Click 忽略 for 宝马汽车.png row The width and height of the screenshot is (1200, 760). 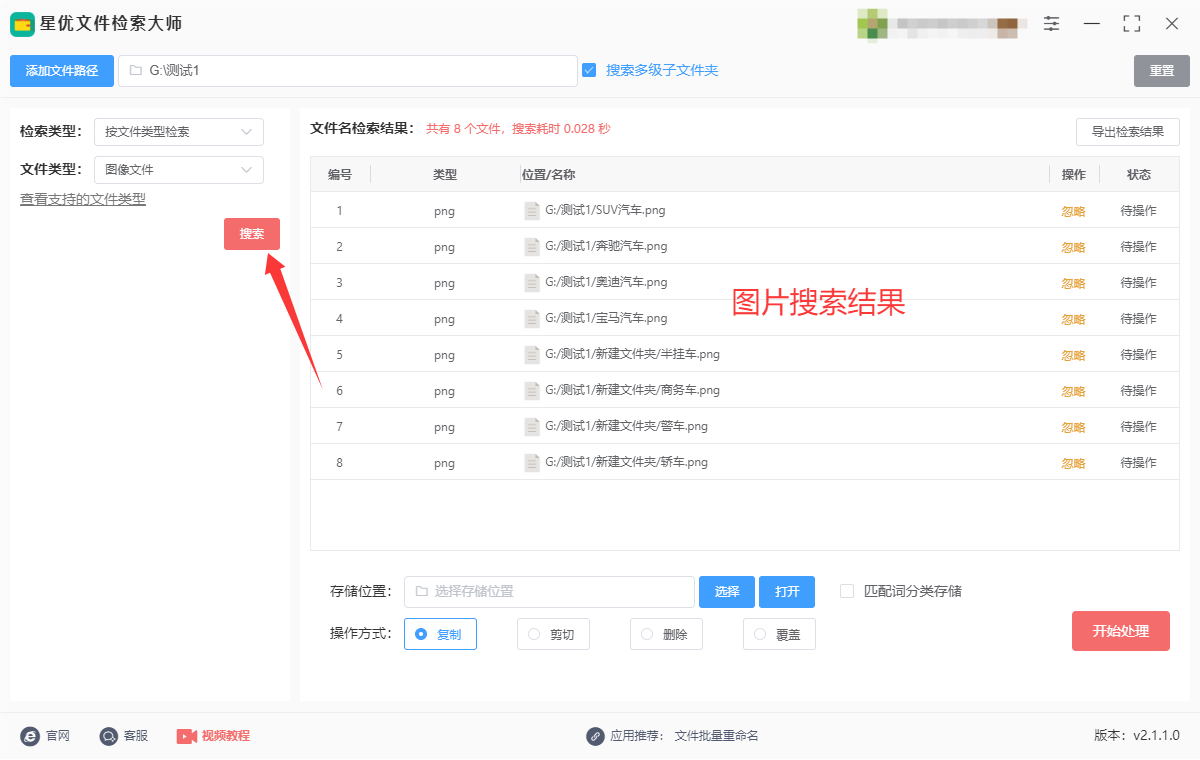point(1073,319)
